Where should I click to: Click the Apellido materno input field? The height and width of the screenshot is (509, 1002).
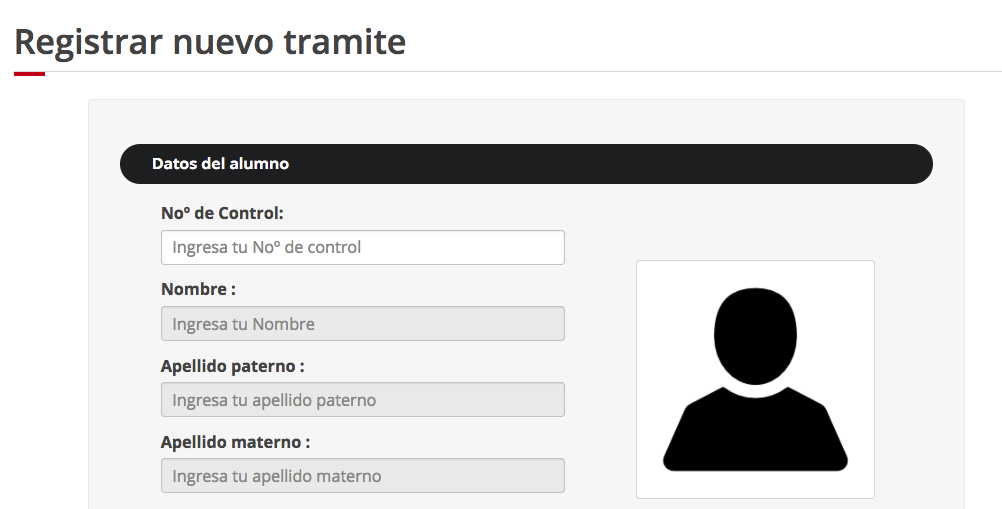(x=362, y=476)
